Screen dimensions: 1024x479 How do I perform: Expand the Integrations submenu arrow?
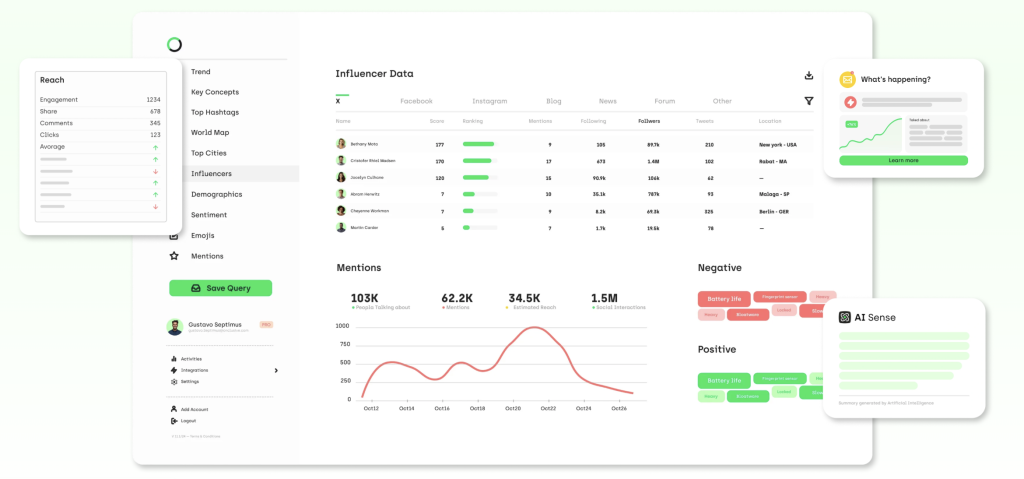[x=276, y=370]
